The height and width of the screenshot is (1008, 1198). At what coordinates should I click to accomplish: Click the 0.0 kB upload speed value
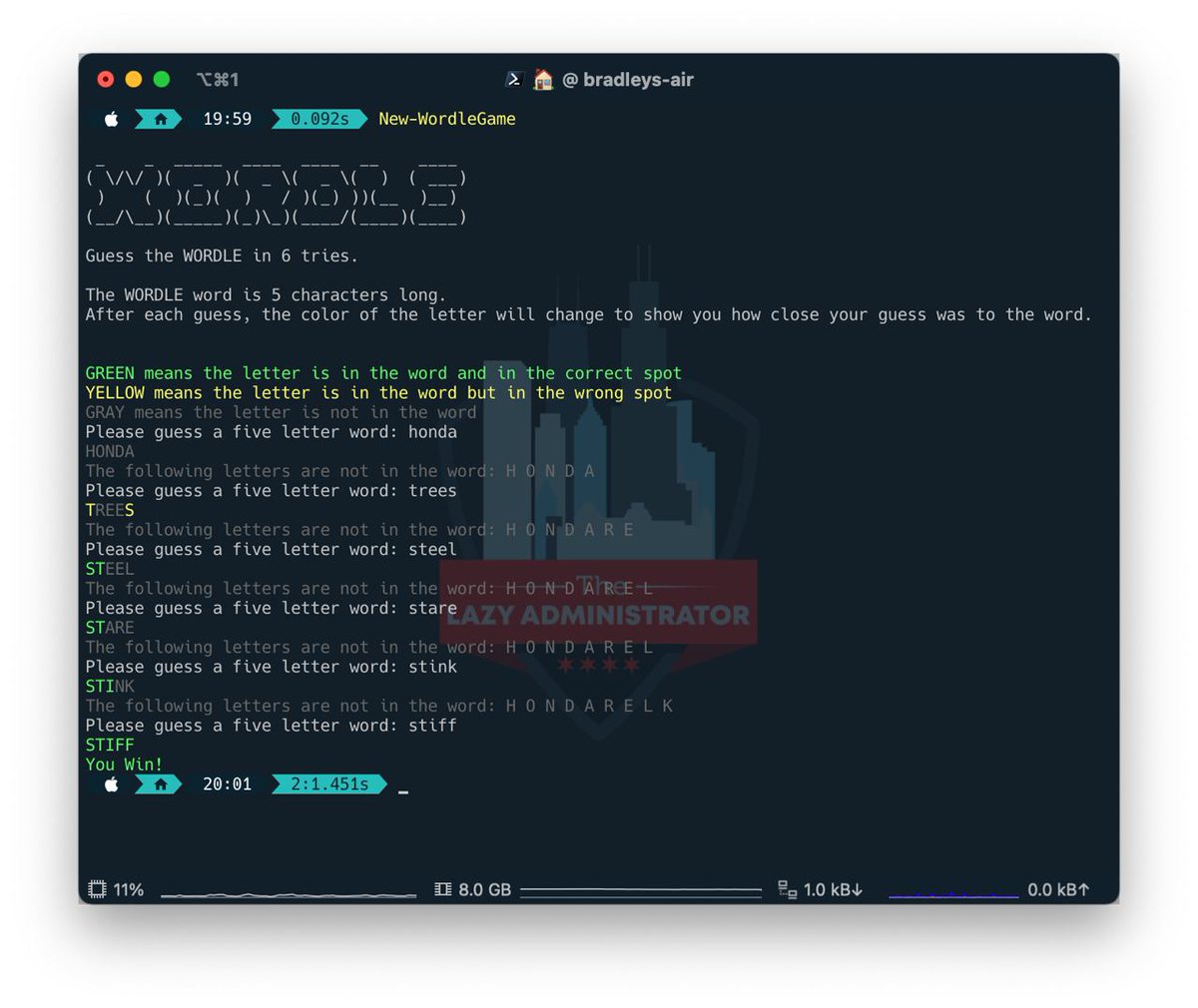point(1059,889)
